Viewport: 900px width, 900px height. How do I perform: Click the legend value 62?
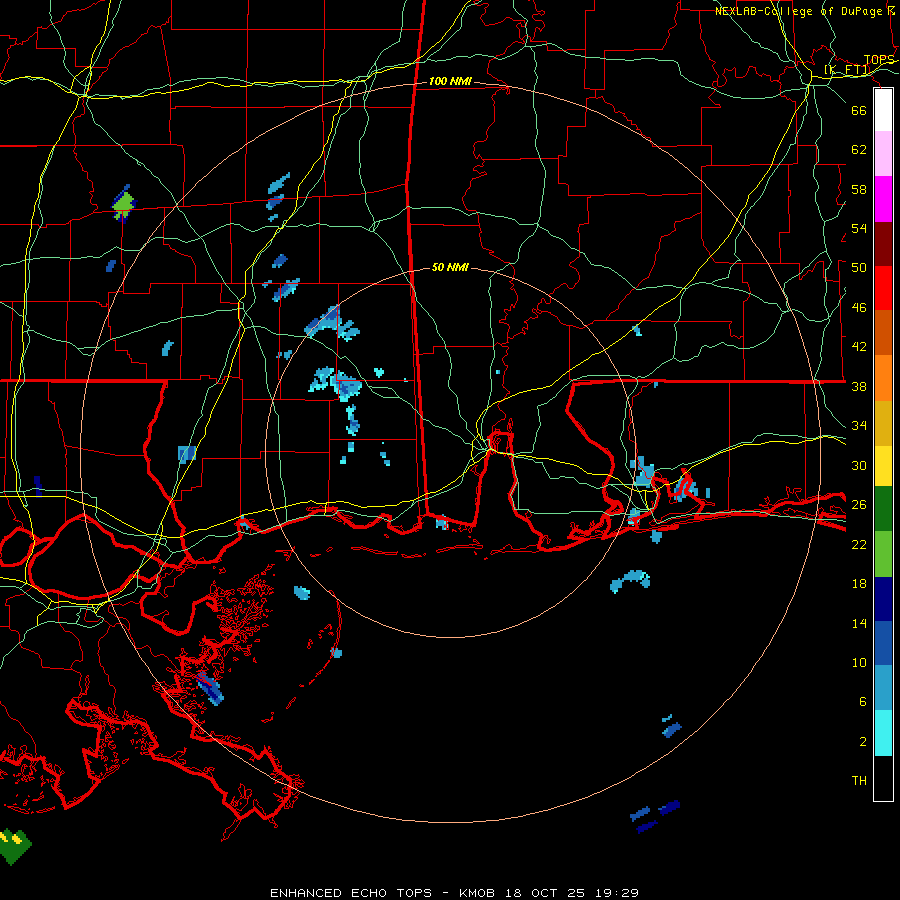pyautogui.click(x=859, y=149)
